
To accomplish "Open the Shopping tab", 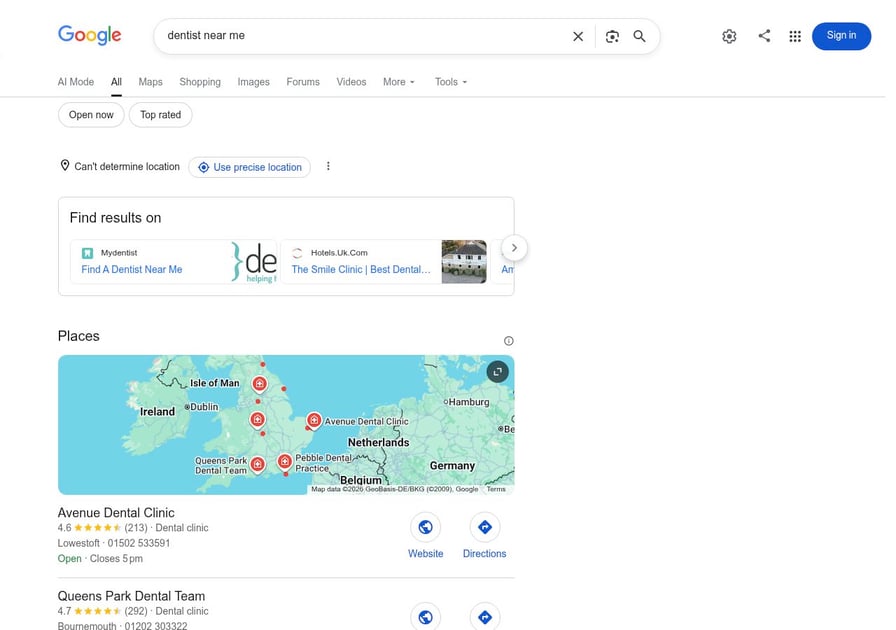I will click(200, 82).
